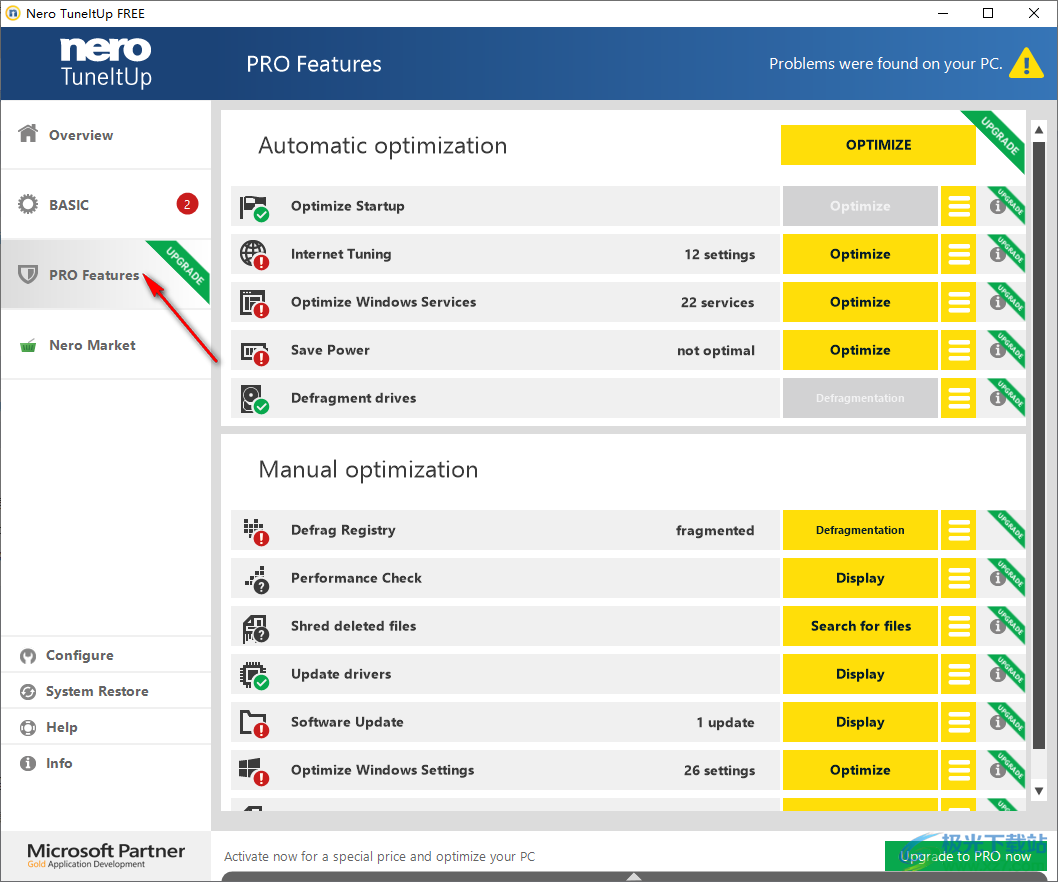Viewport: 1058px width, 882px height.
Task: Expand the bottom panel arrow
Action: 634,876
